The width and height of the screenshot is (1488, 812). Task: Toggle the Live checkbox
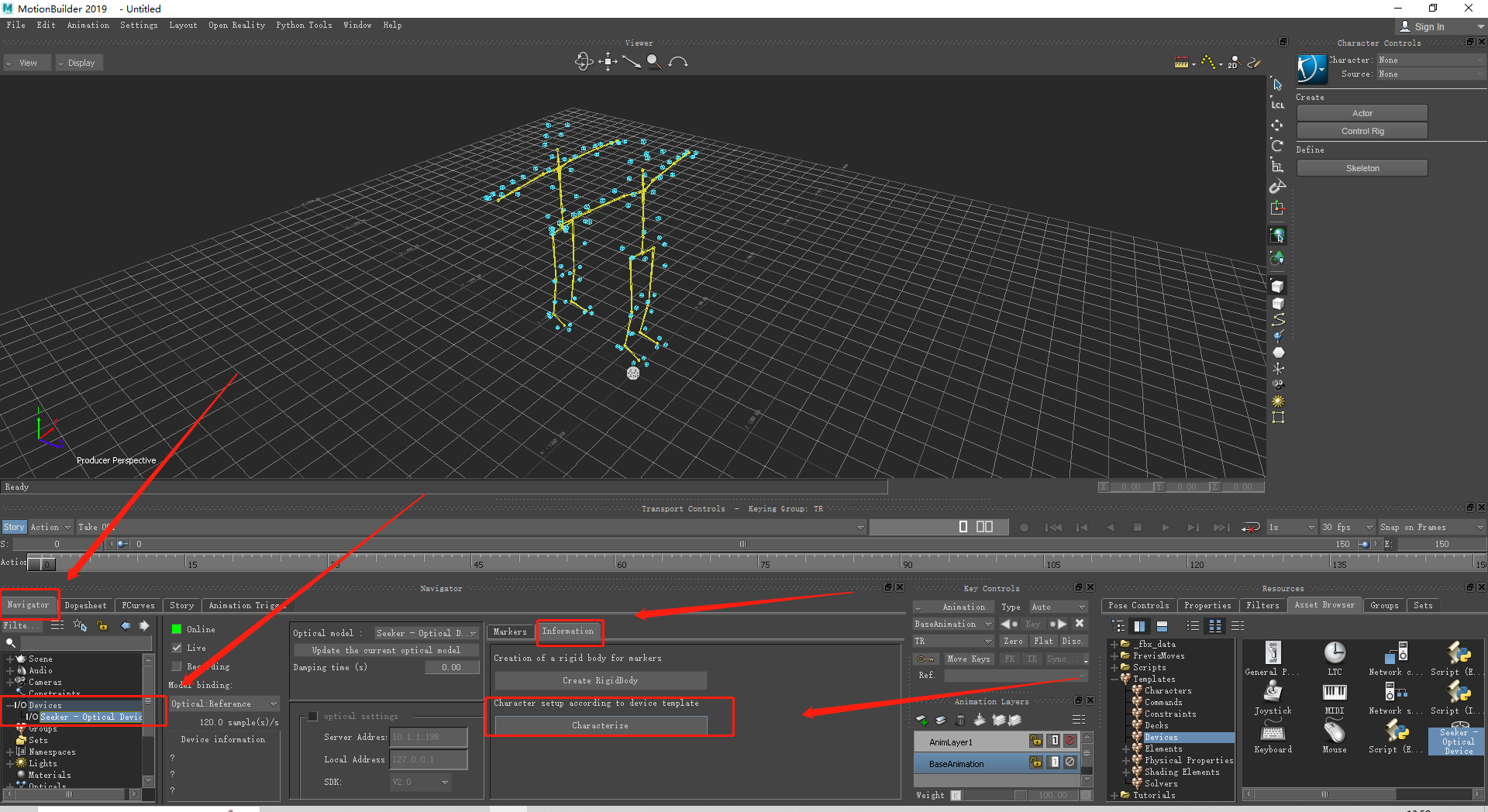click(177, 648)
